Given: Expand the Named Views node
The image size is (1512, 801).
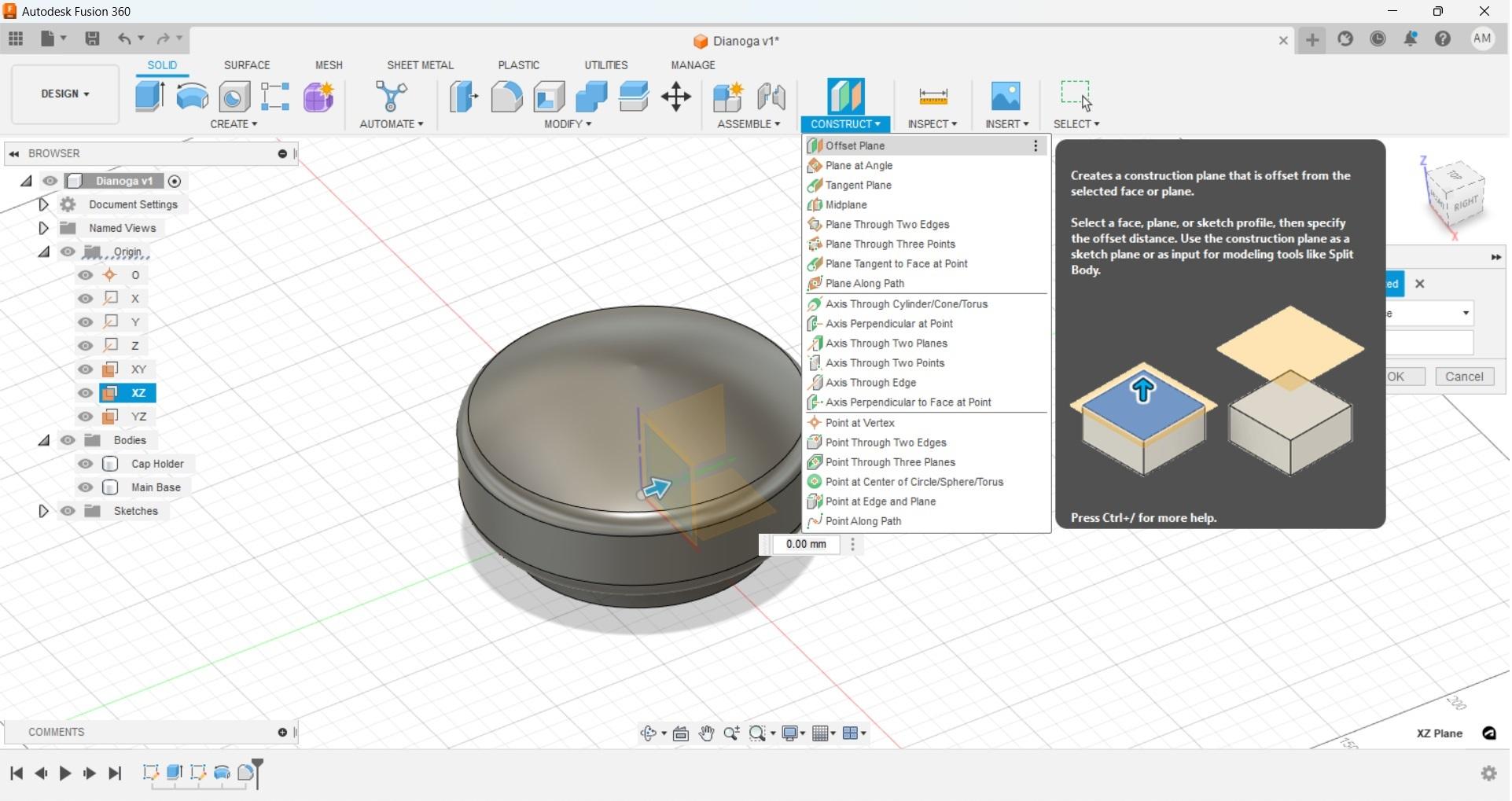Looking at the screenshot, I should click(43, 228).
